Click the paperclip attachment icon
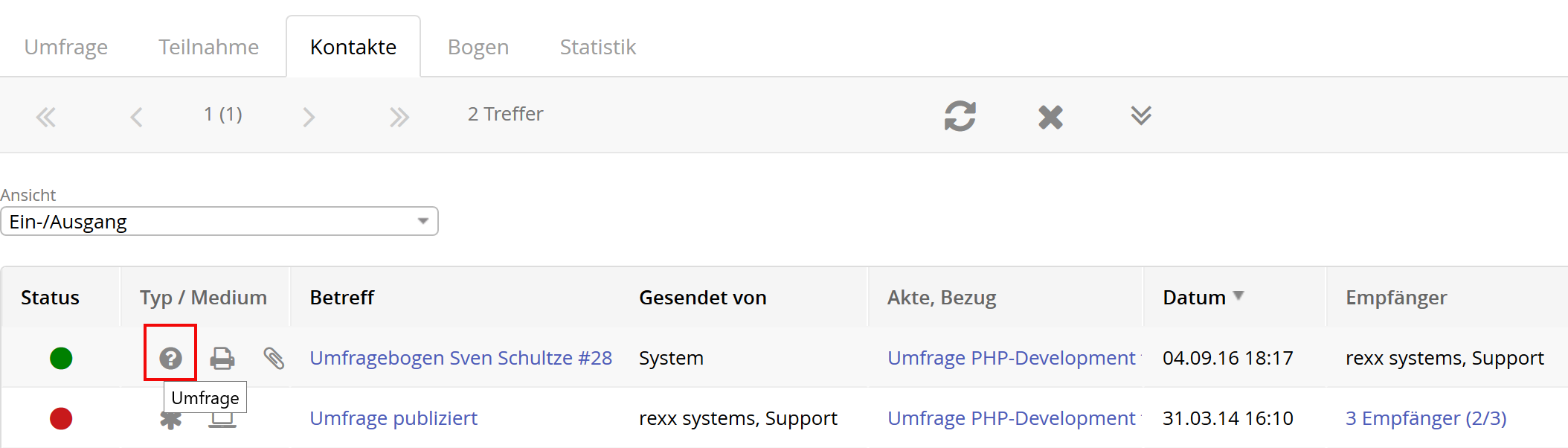This screenshot has height=448, width=1568. tap(274, 358)
